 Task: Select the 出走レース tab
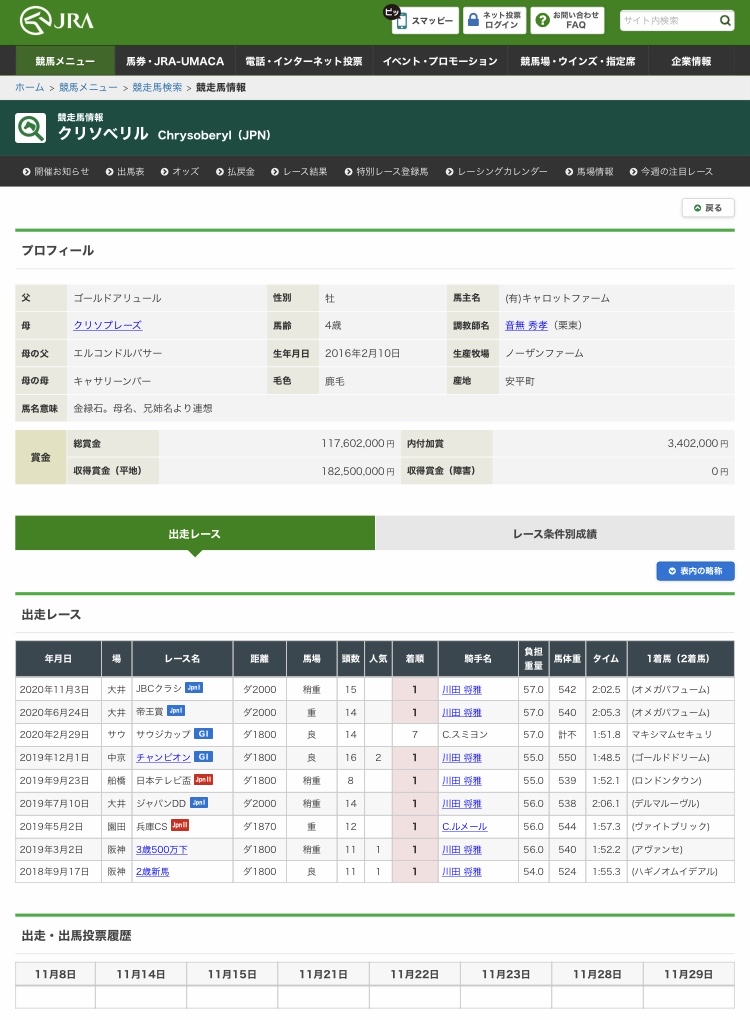coord(195,534)
